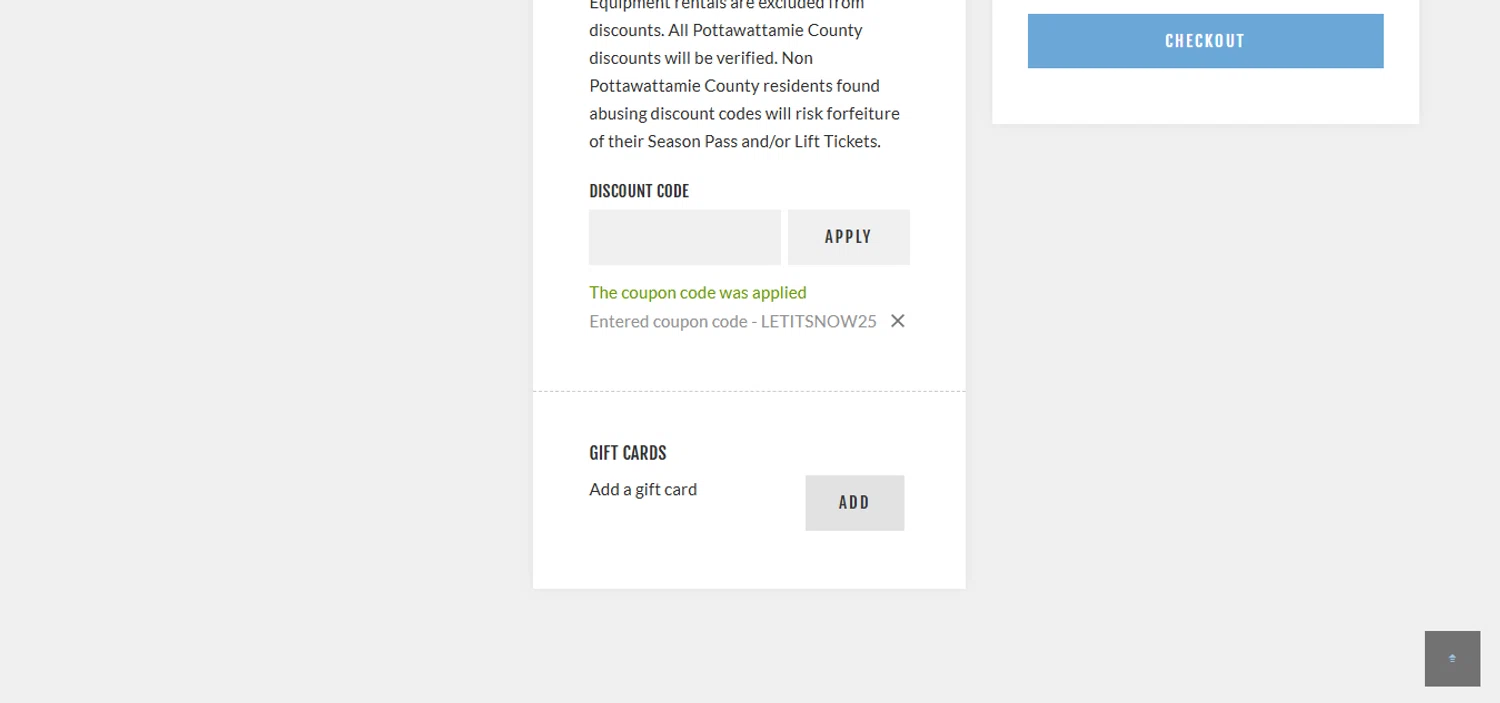This screenshot has width=1500, height=703.
Task: Click the dashed divider above Gift Cards
Action: [749, 391]
